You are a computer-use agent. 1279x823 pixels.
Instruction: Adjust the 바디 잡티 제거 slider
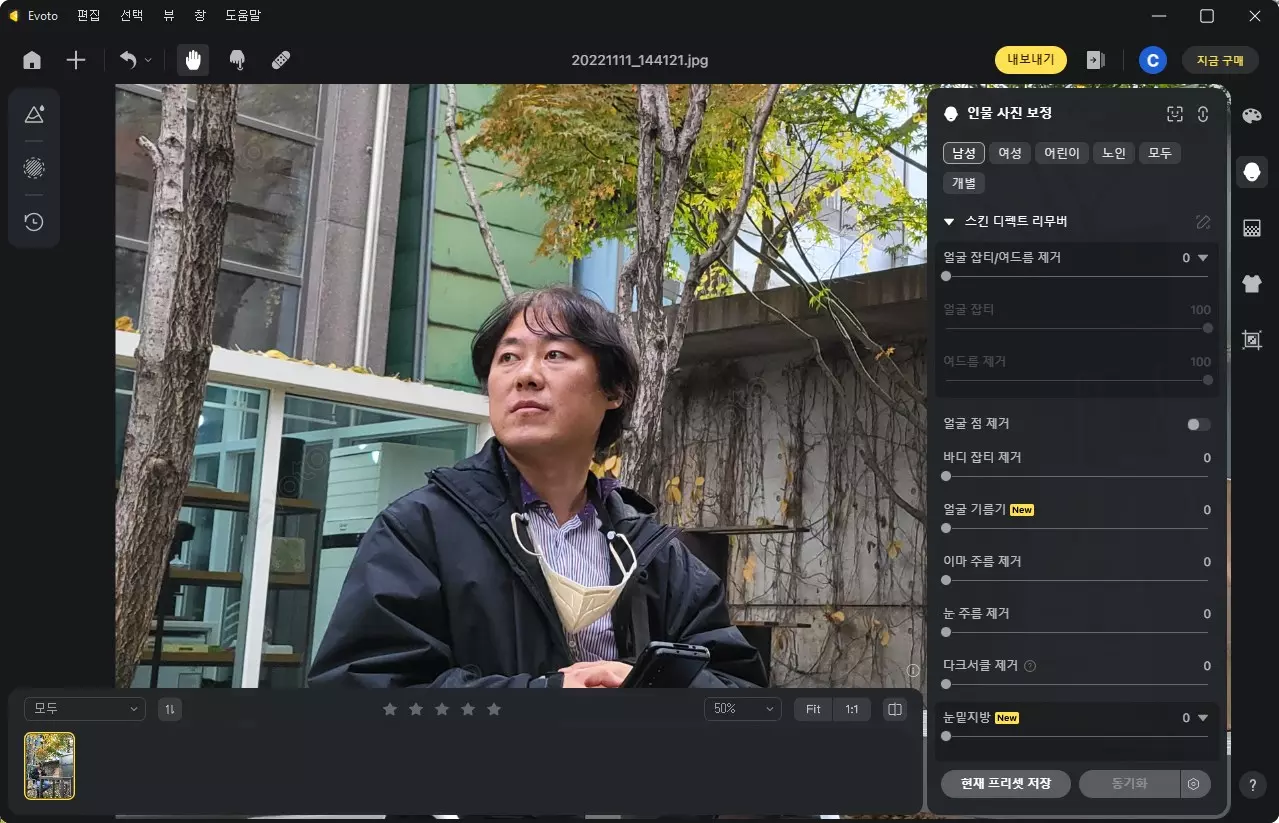tap(1077, 476)
